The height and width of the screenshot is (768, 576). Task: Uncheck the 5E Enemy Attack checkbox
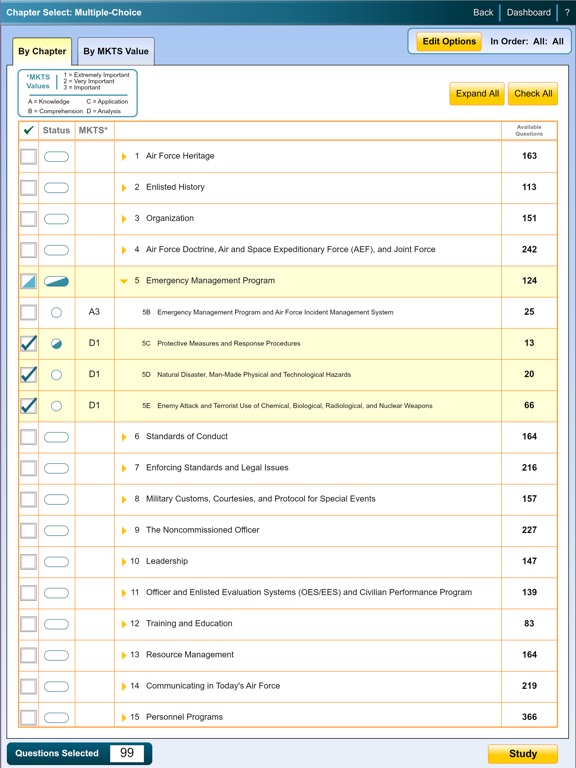28,406
